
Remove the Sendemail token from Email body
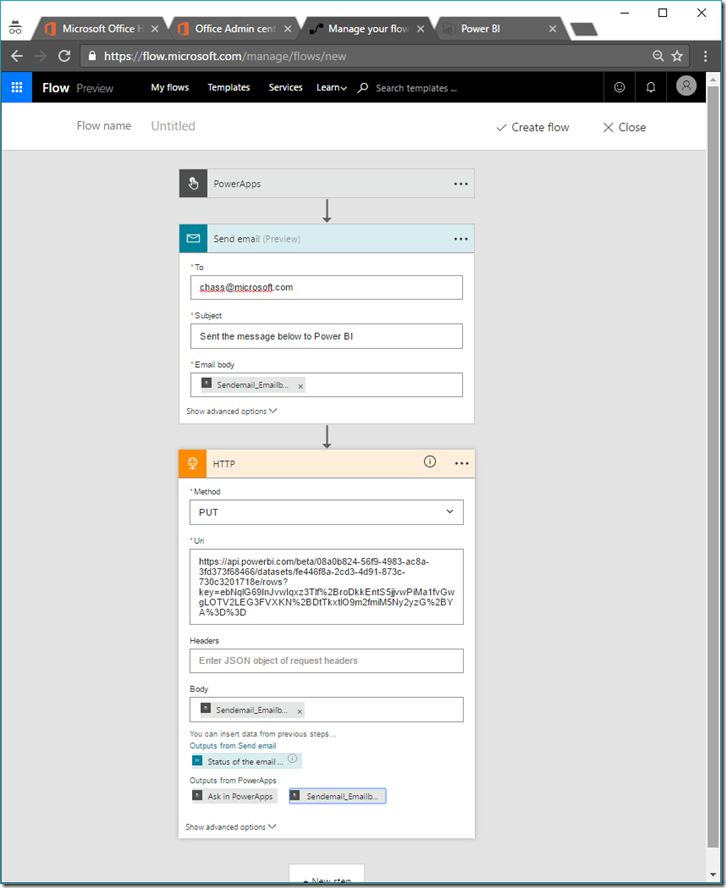300,386
